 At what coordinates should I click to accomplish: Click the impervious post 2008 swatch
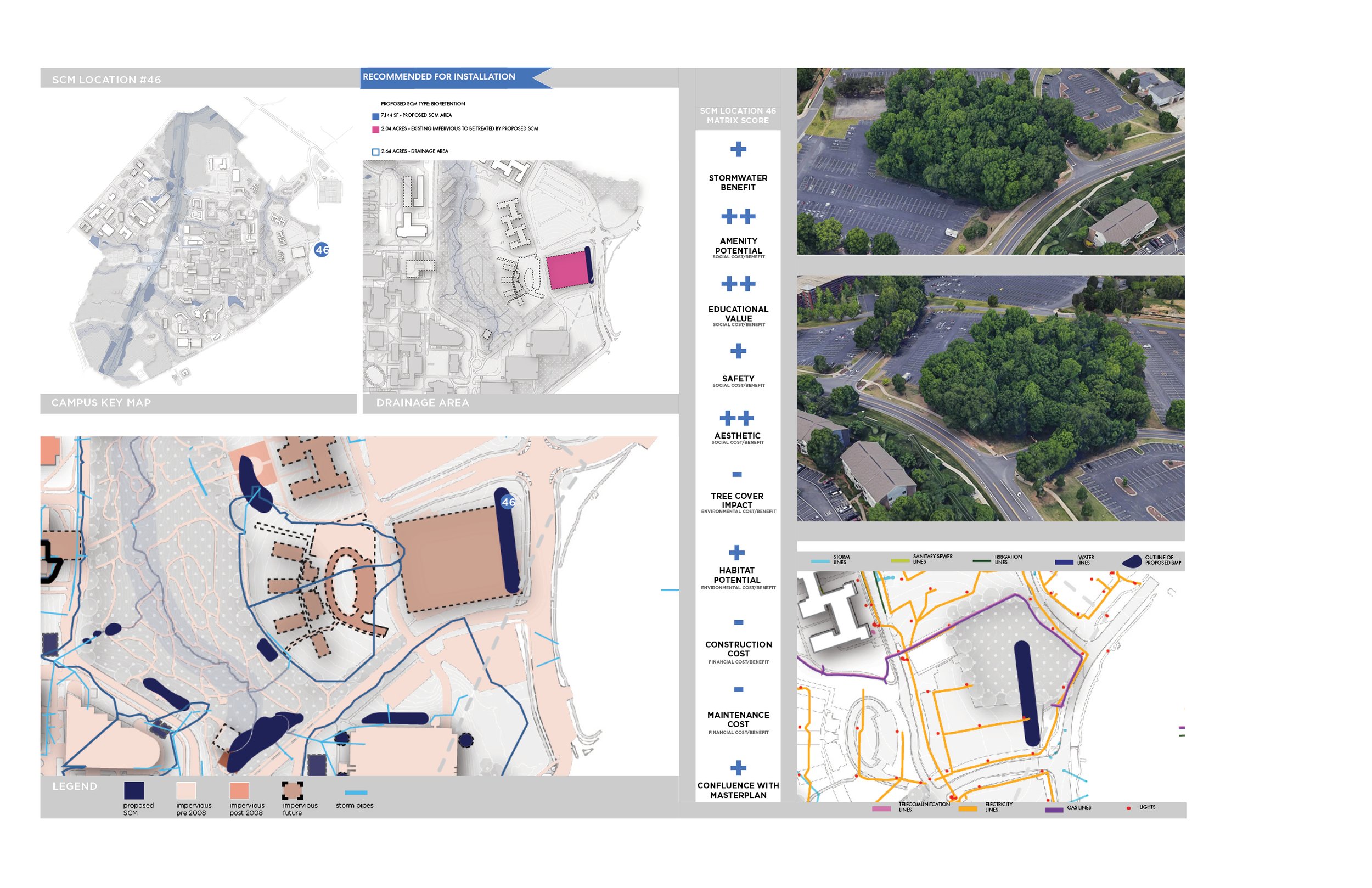tap(239, 790)
